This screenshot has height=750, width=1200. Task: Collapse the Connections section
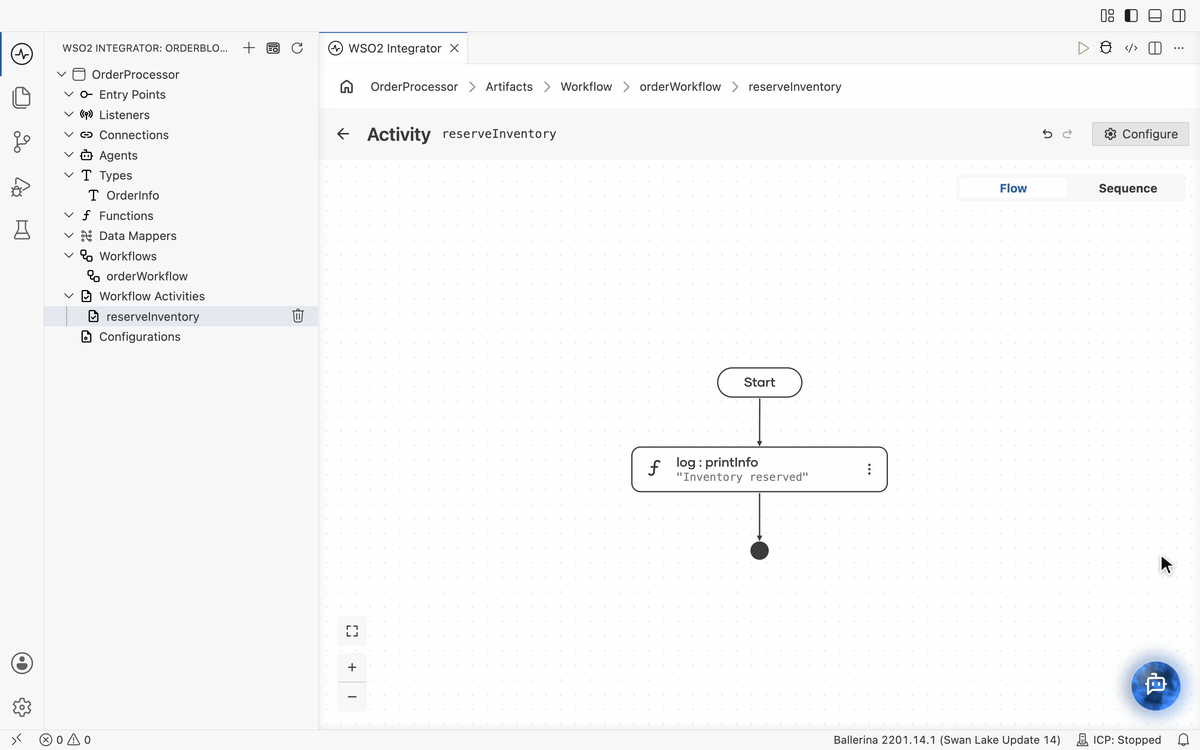pos(69,135)
